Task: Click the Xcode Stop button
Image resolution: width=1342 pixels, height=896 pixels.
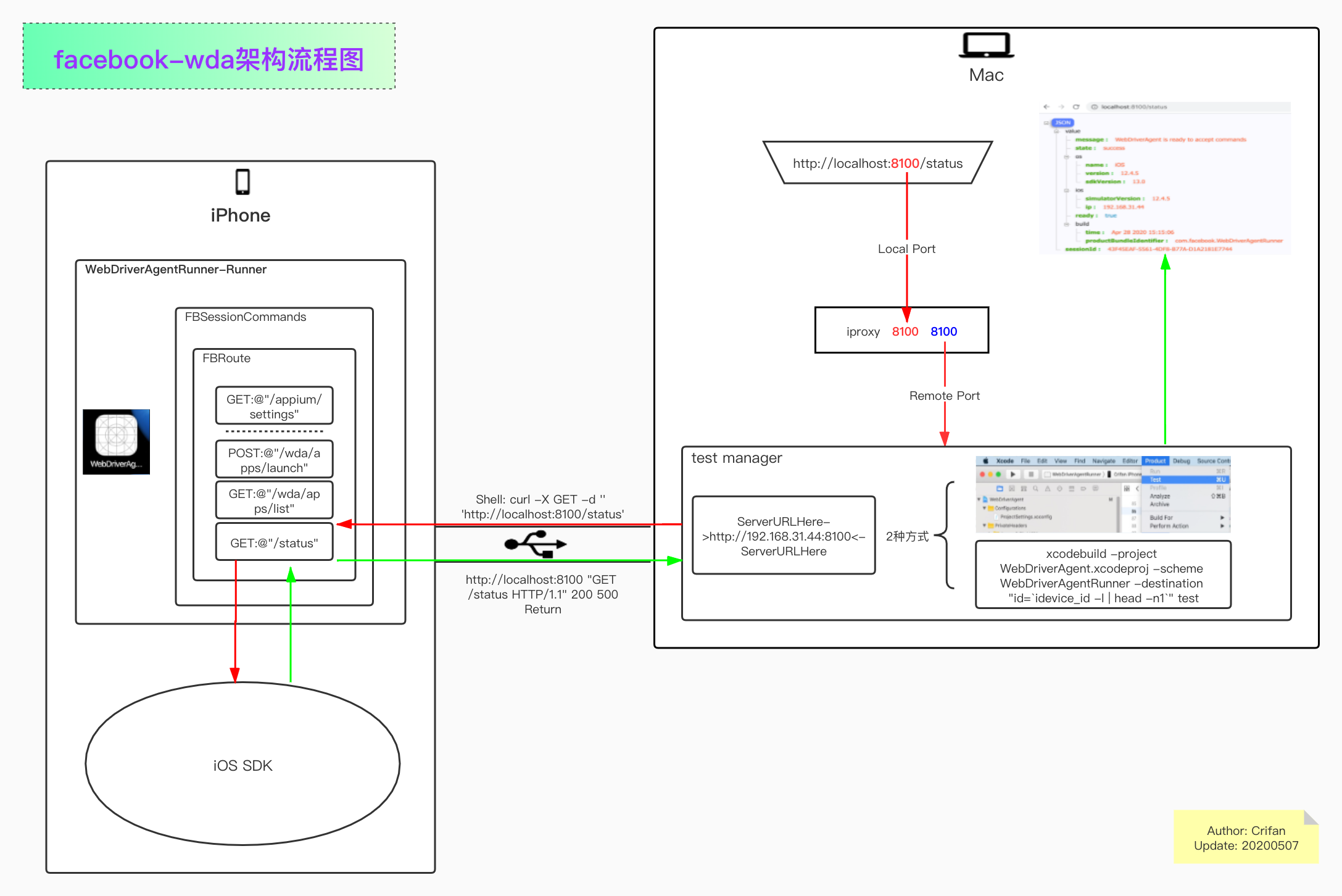Action: click(1031, 474)
